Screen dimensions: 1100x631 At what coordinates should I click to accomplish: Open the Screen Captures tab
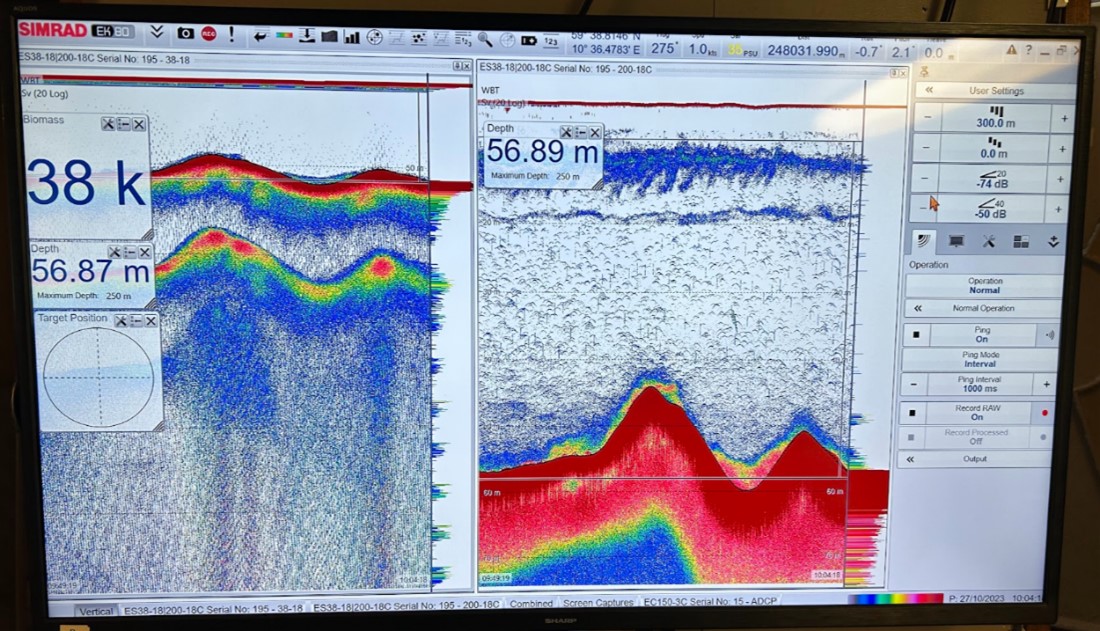598,604
